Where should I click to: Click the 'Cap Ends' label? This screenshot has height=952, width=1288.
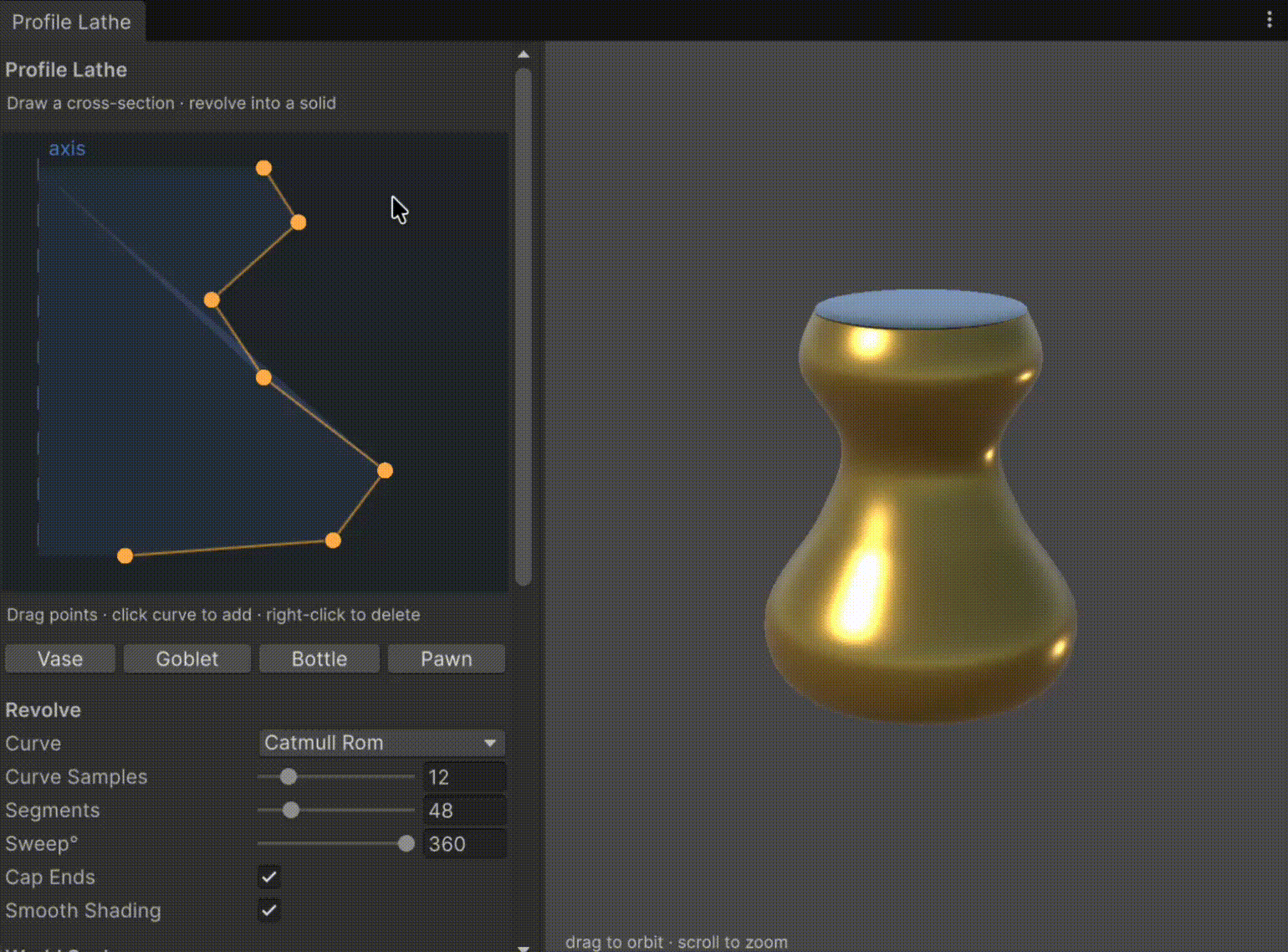pos(50,878)
